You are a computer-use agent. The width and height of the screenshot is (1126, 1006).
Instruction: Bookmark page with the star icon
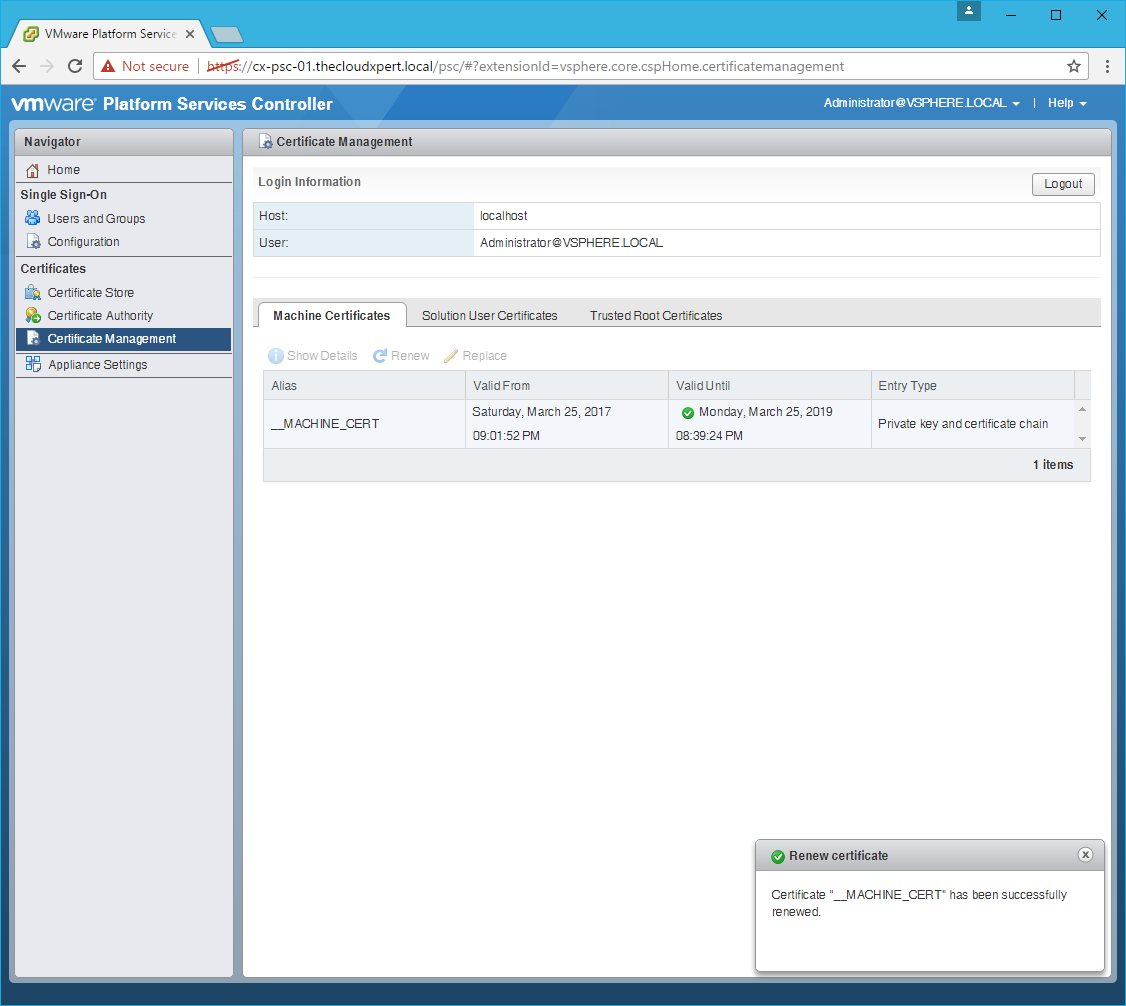(x=1074, y=66)
